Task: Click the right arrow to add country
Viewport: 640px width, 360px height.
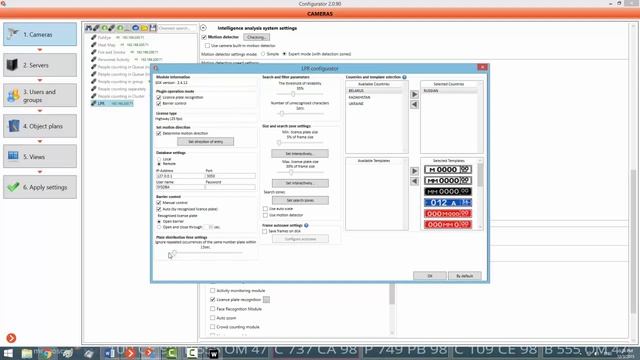Action: click(414, 94)
